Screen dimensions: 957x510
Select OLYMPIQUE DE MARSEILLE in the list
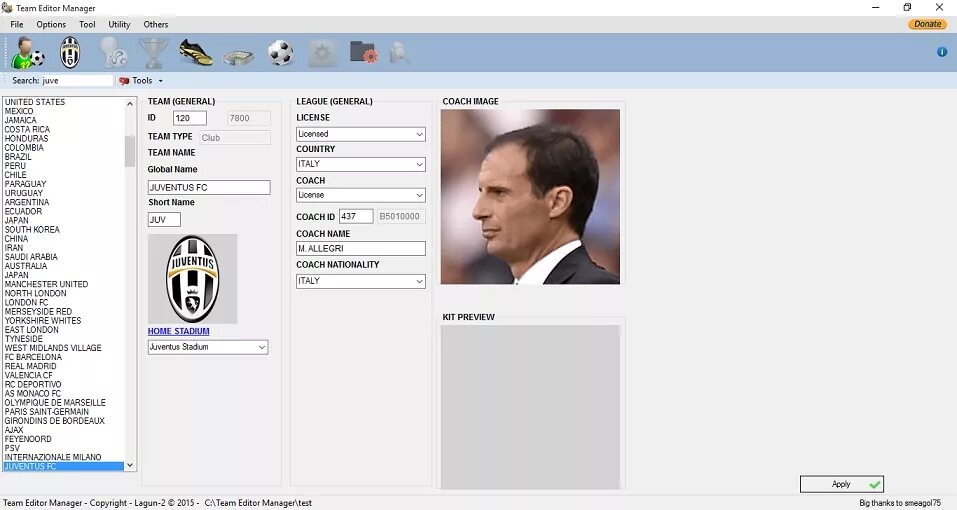click(x=55, y=403)
